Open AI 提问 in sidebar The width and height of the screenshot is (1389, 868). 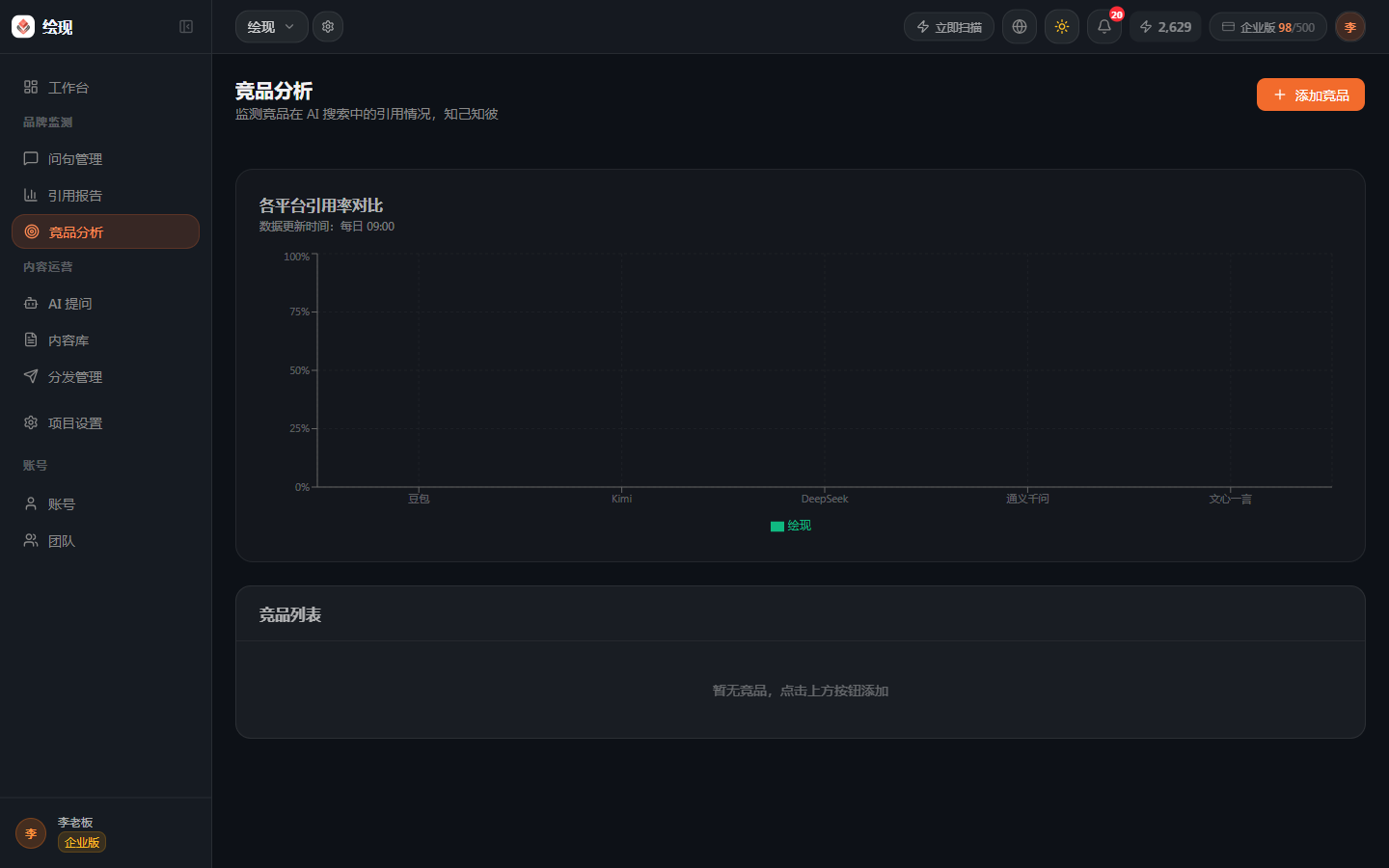coord(105,304)
